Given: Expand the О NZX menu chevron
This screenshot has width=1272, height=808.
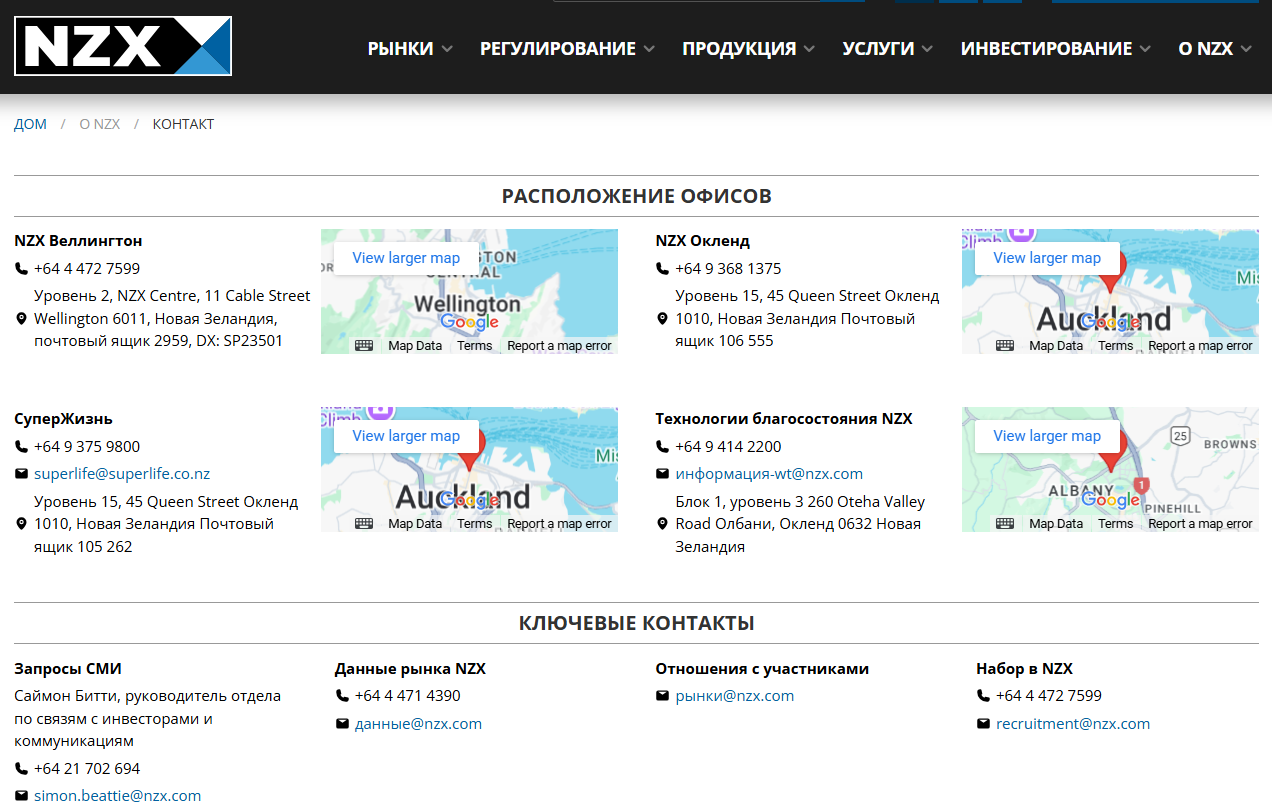Looking at the screenshot, I should click(x=1245, y=49).
